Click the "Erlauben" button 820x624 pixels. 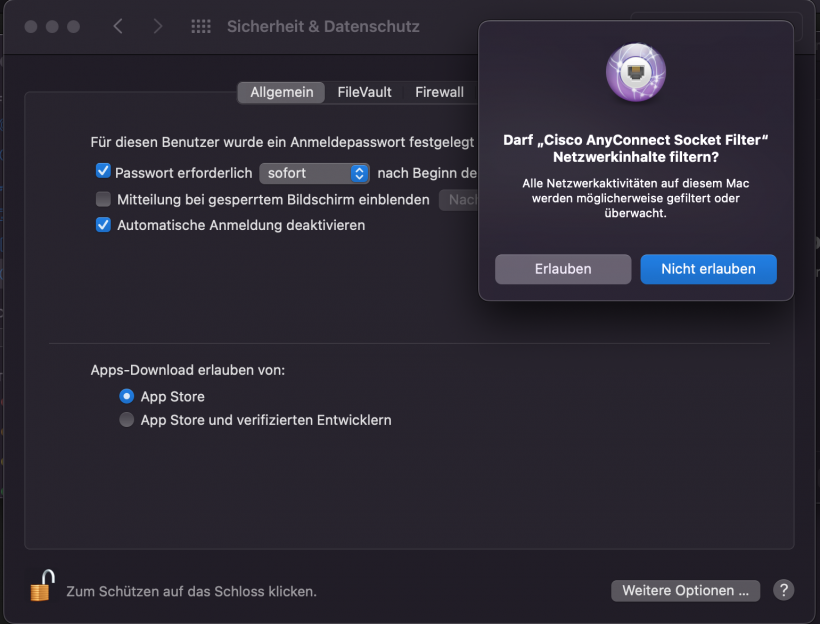pyautogui.click(x=562, y=269)
